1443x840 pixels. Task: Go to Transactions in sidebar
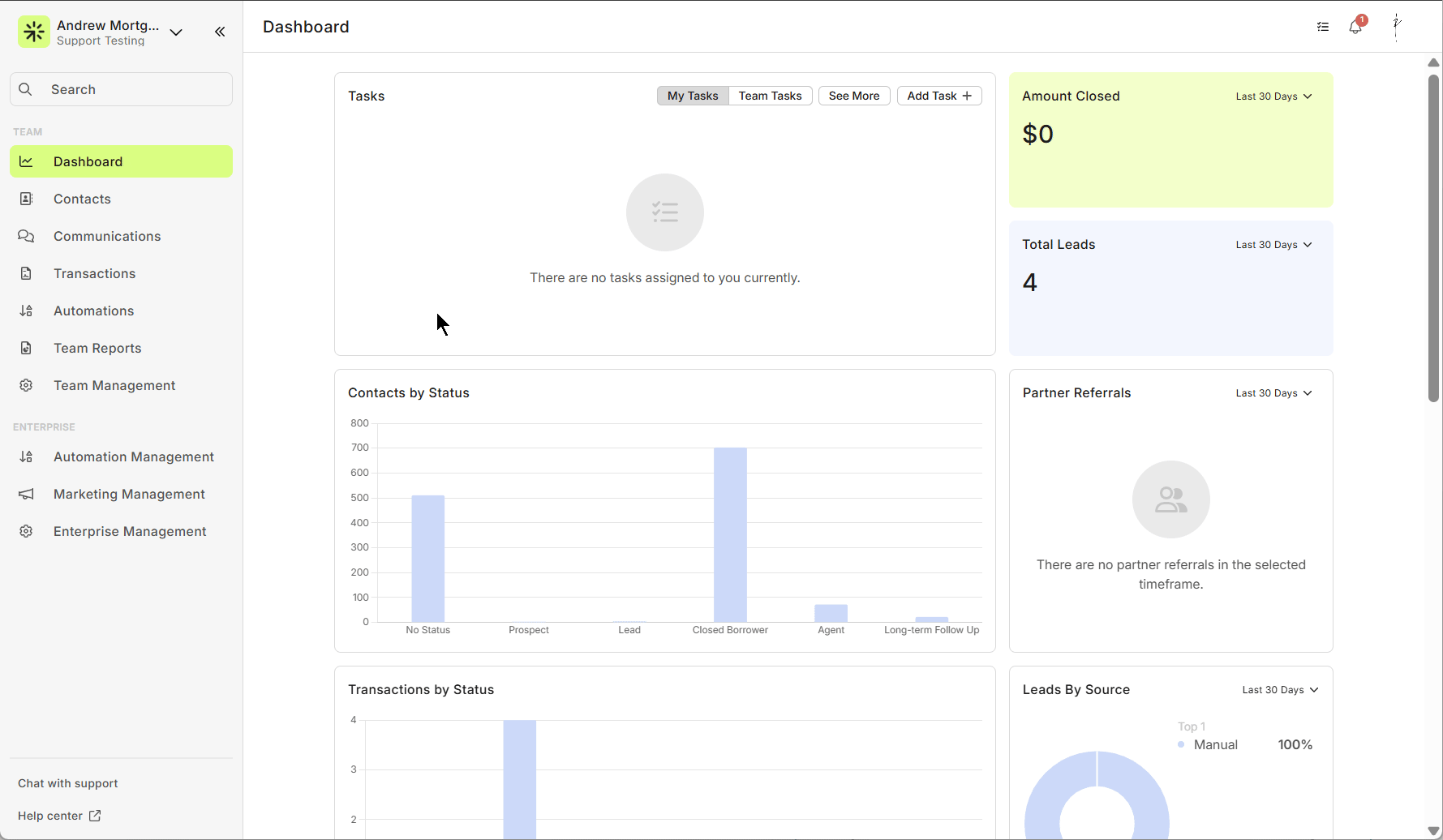click(94, 273)
